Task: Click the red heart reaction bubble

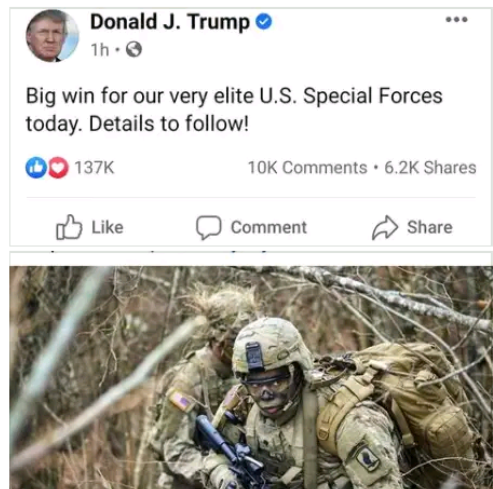Action: pos(58,167)
